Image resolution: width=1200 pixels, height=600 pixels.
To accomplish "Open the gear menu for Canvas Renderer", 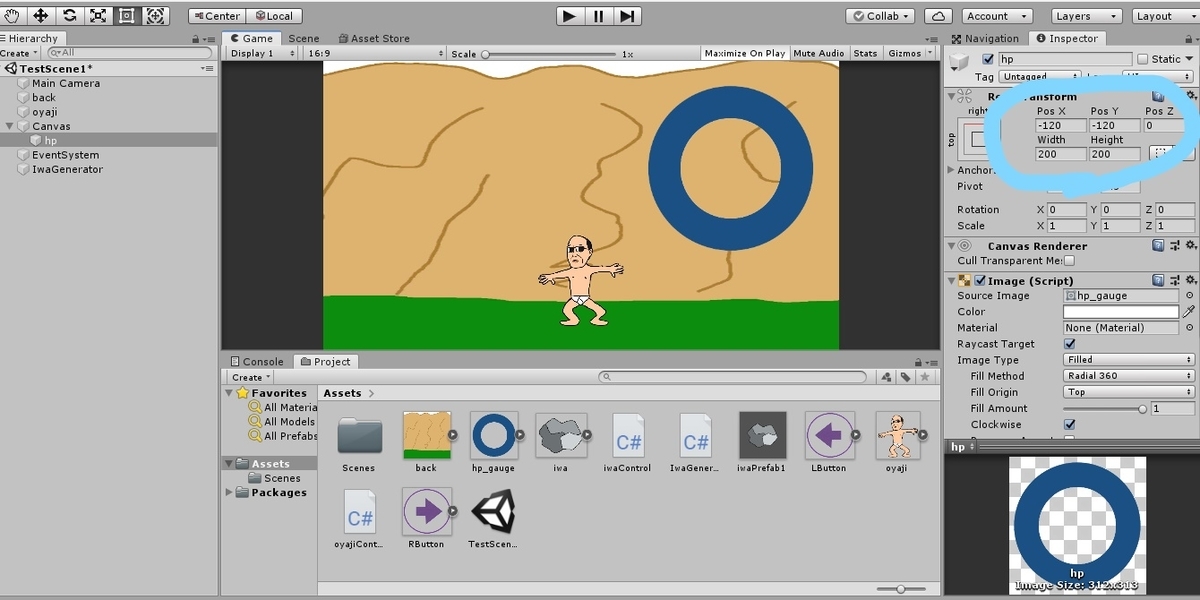I will pos(1189,245).
